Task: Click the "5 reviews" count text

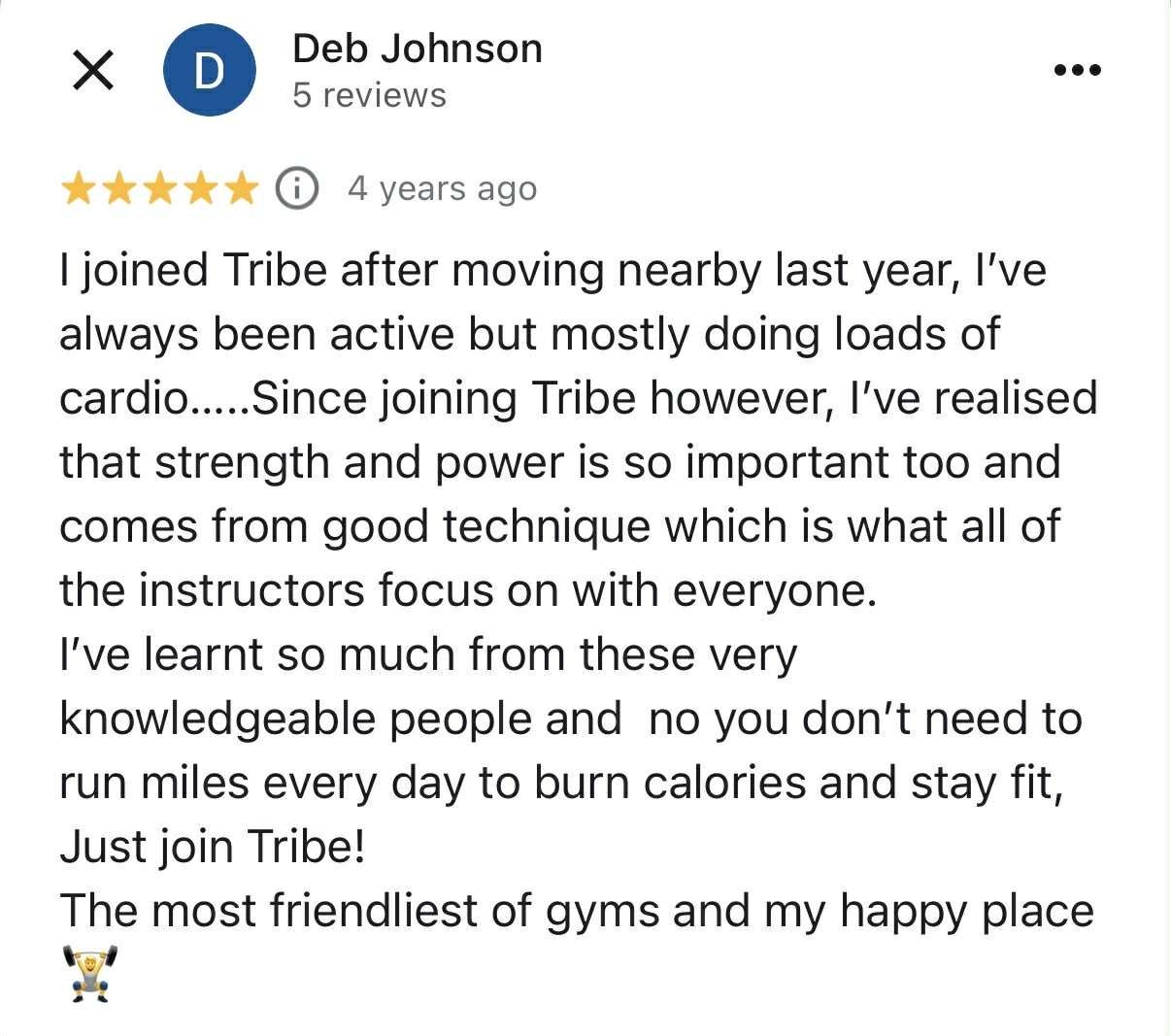Action: (x=369, y=95)
